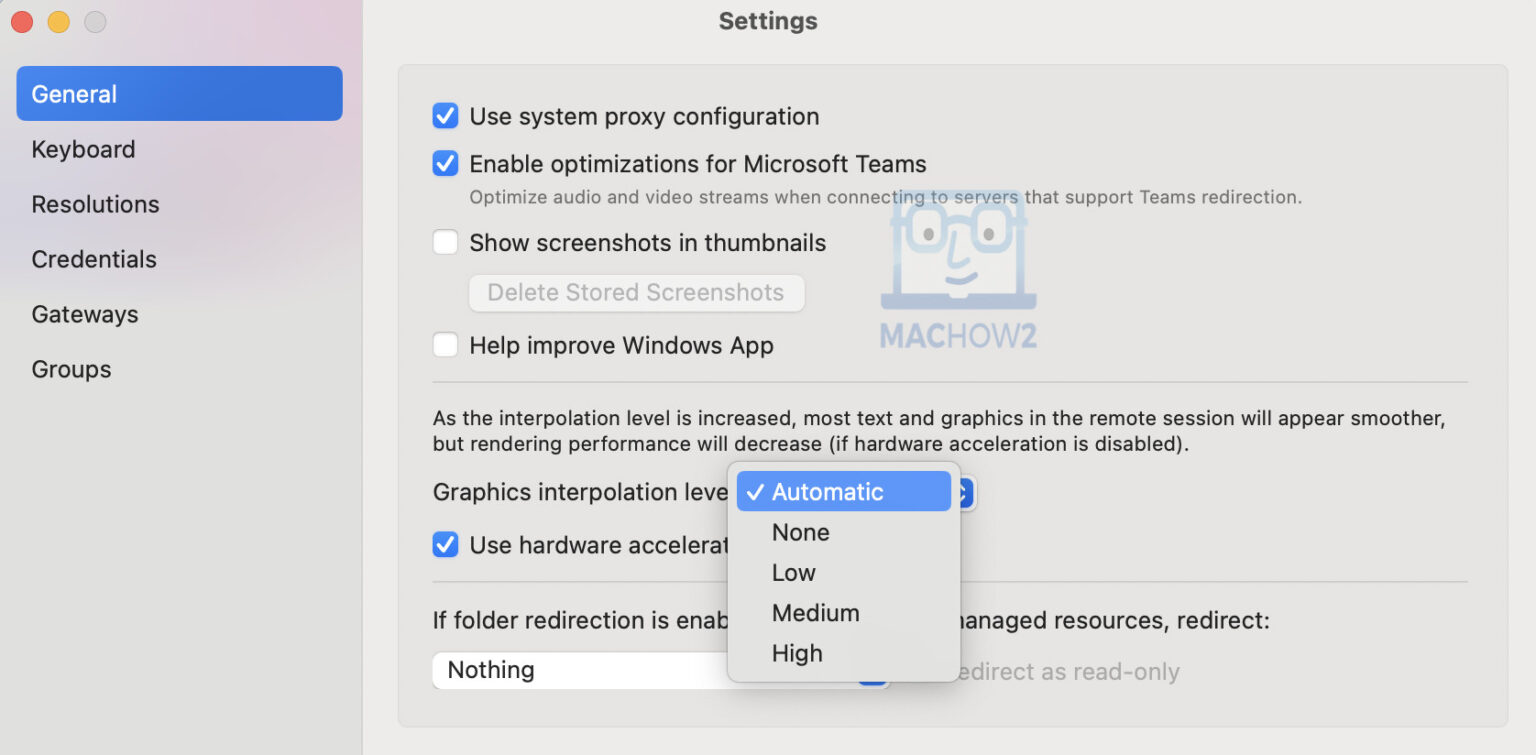Check Help improve Windows App

(445, 344)
